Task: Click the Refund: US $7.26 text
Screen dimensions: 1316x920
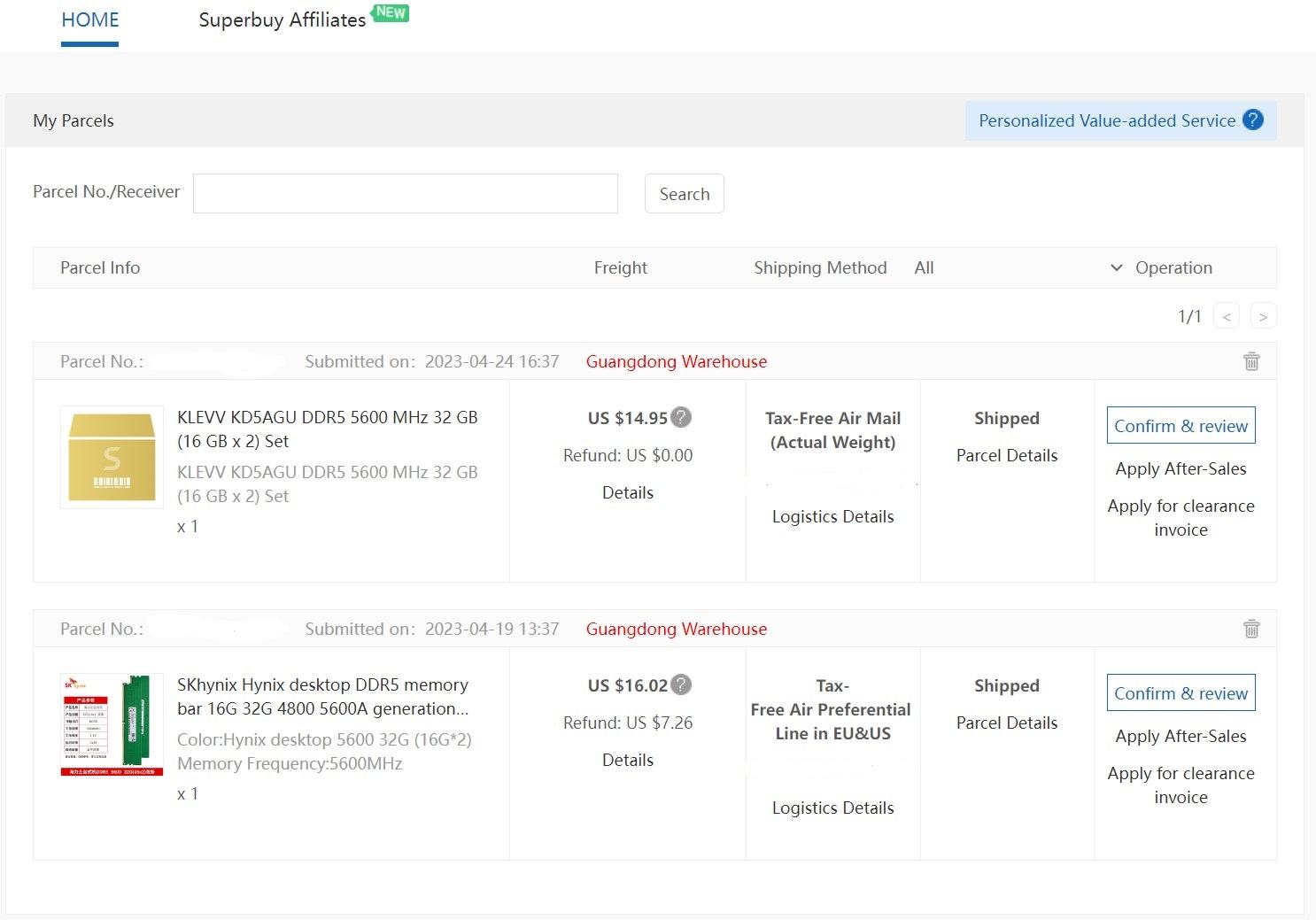Action: pos(628,723)
